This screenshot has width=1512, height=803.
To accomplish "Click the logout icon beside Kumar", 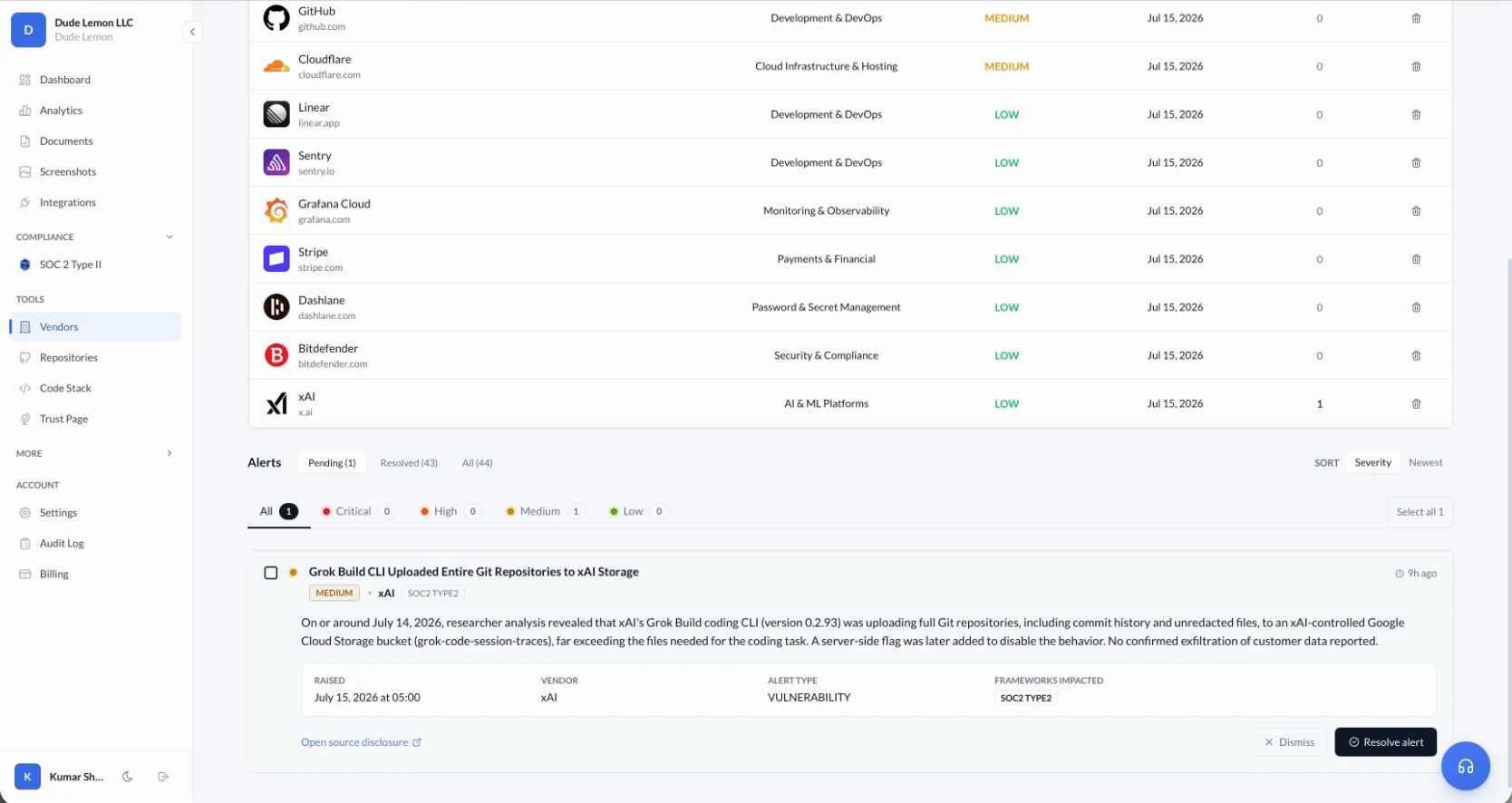I will [163, 777].
